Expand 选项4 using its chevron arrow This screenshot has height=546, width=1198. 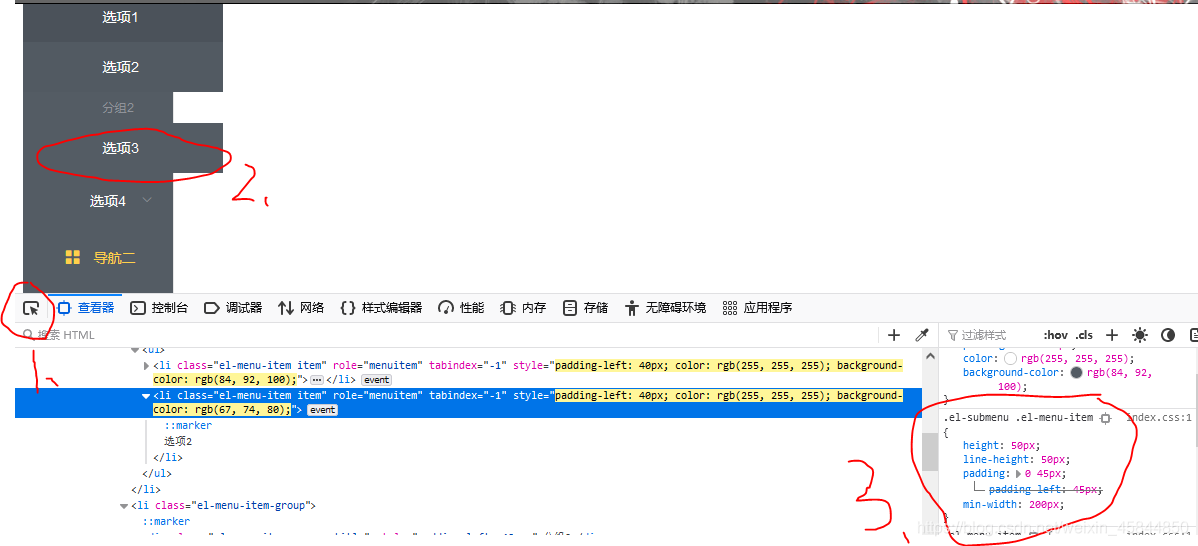(x=147, y=200)
